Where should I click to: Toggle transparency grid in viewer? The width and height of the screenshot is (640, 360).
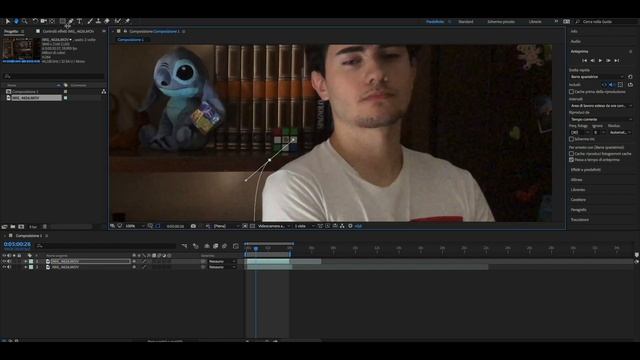click(x=252, y=226)
